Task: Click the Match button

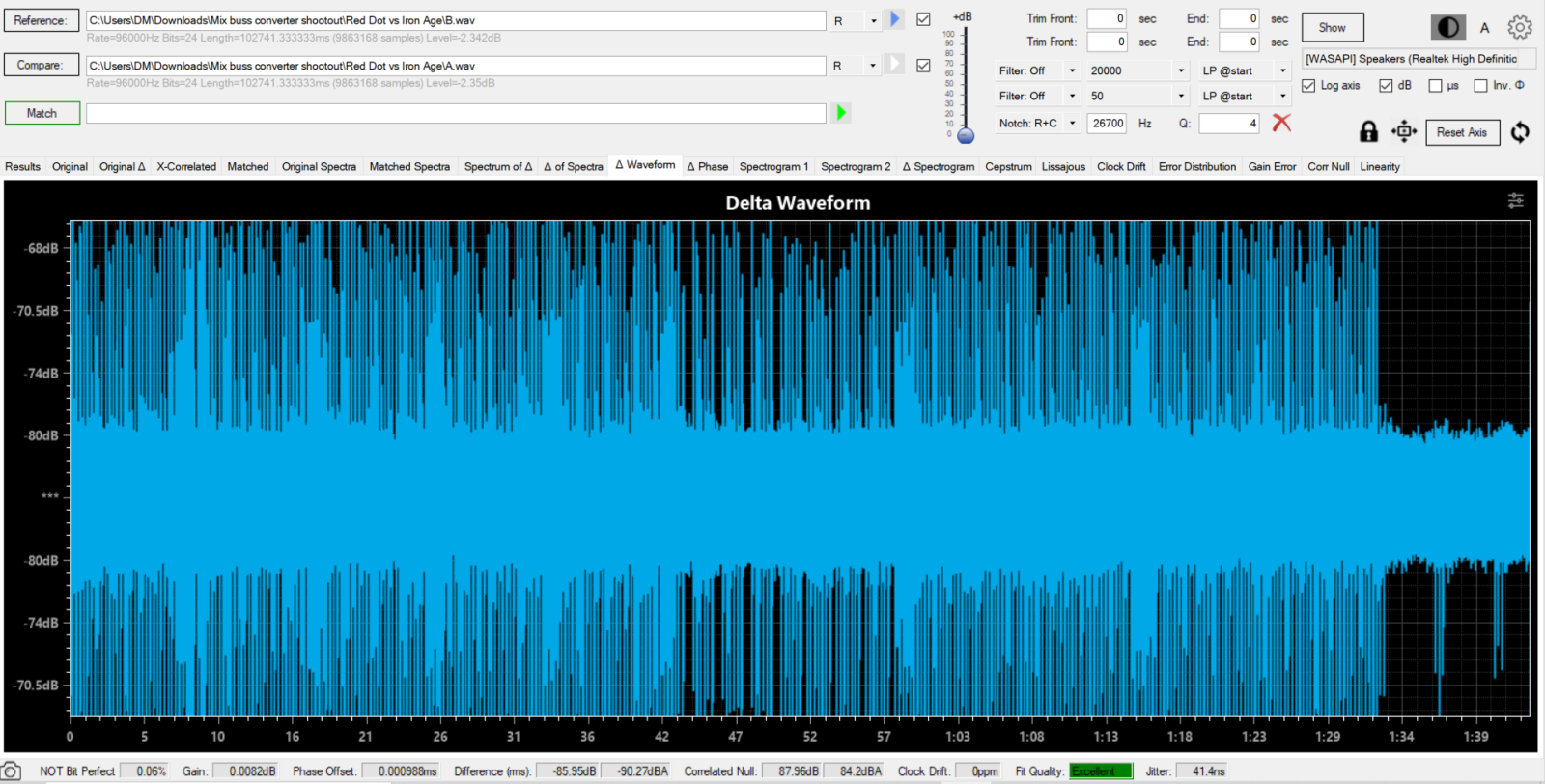Action: click(x=42, y=113)
